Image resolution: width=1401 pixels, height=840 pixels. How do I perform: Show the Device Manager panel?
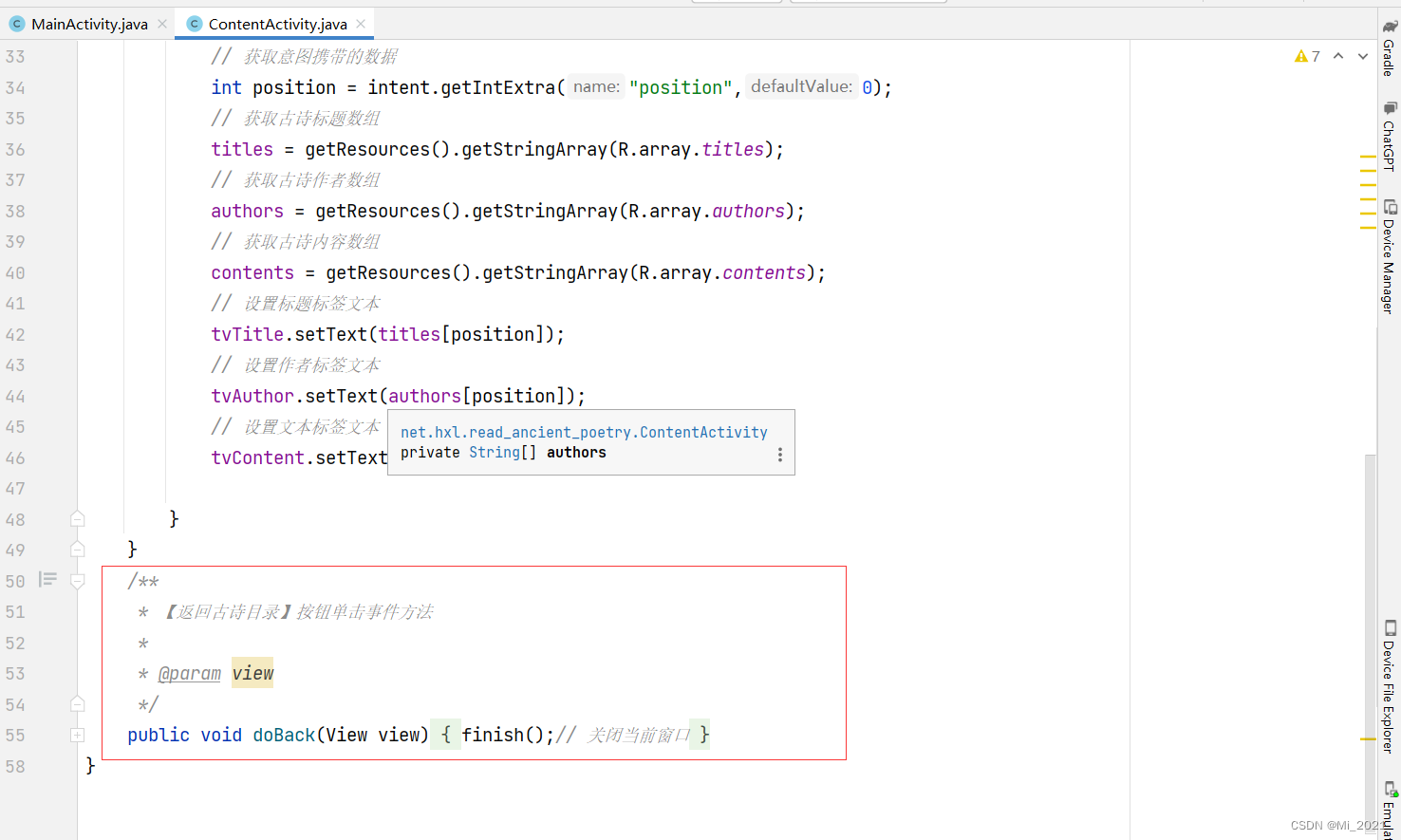point(1389,256)
